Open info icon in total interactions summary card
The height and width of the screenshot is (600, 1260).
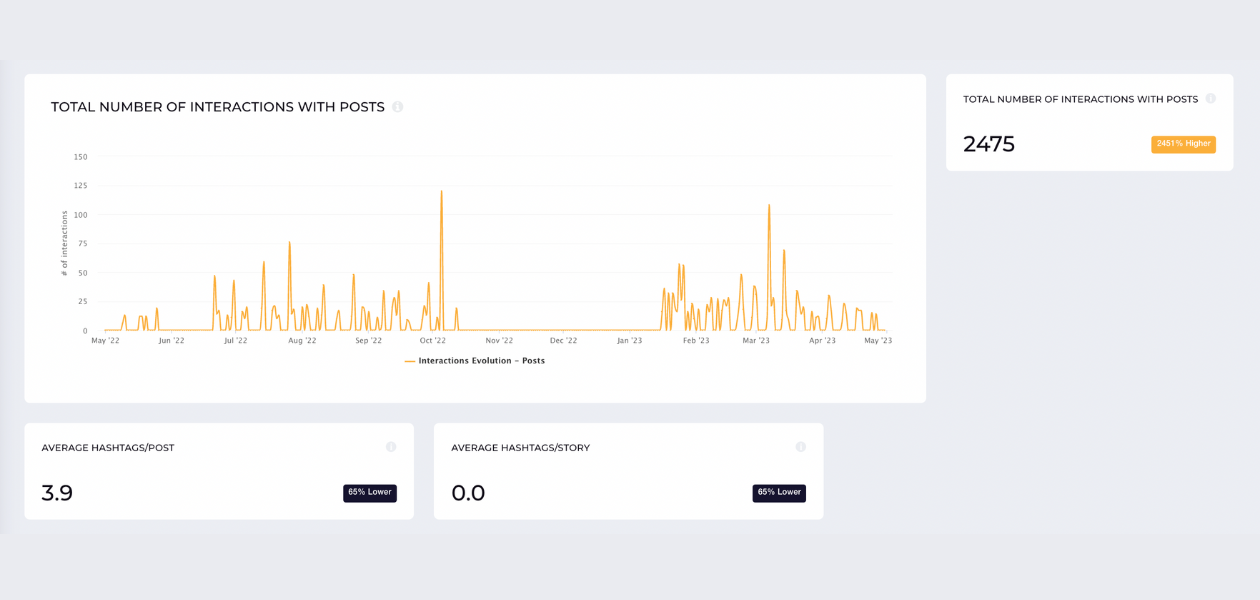pyautogui.click(x=1210, y=98)
